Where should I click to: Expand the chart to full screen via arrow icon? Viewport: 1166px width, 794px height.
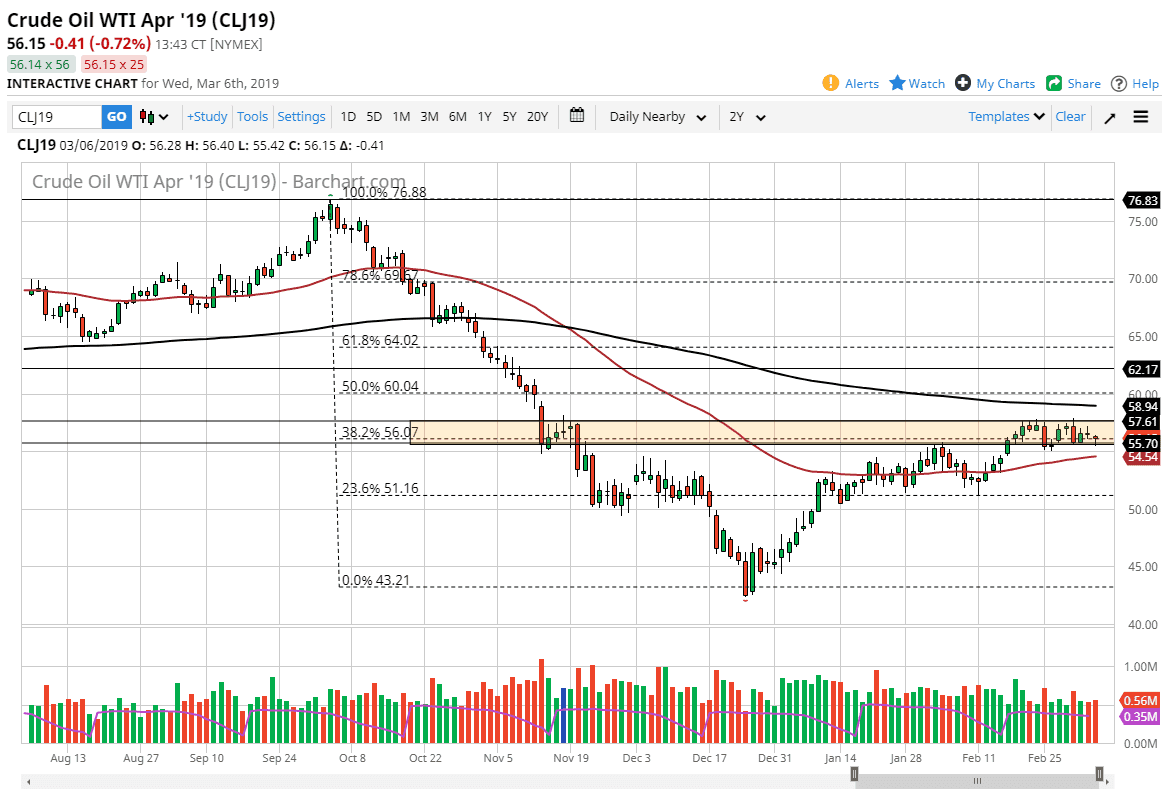1110,116
